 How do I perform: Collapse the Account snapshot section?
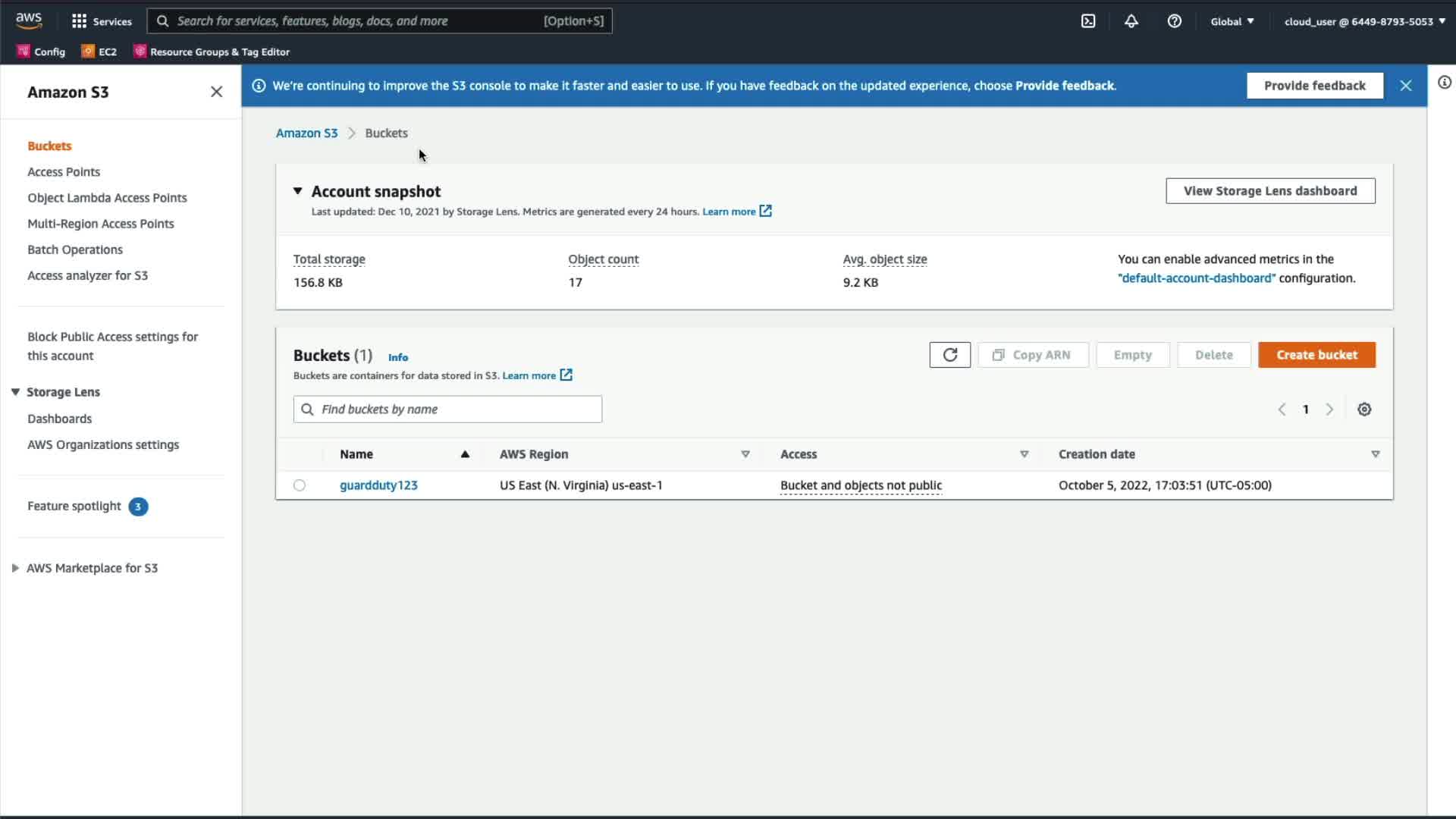coord(298,191)
